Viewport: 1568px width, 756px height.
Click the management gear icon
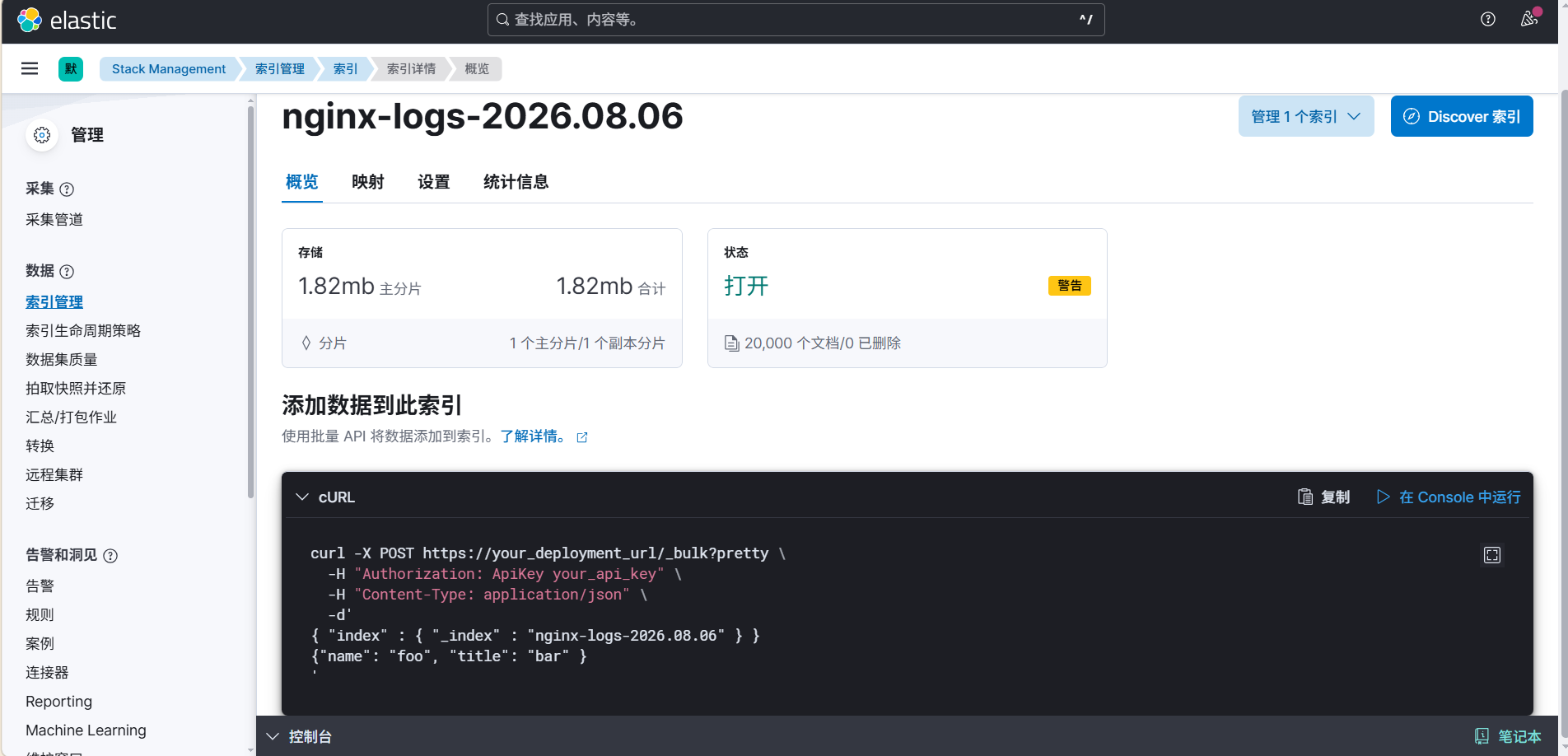(x=42, y=135)
